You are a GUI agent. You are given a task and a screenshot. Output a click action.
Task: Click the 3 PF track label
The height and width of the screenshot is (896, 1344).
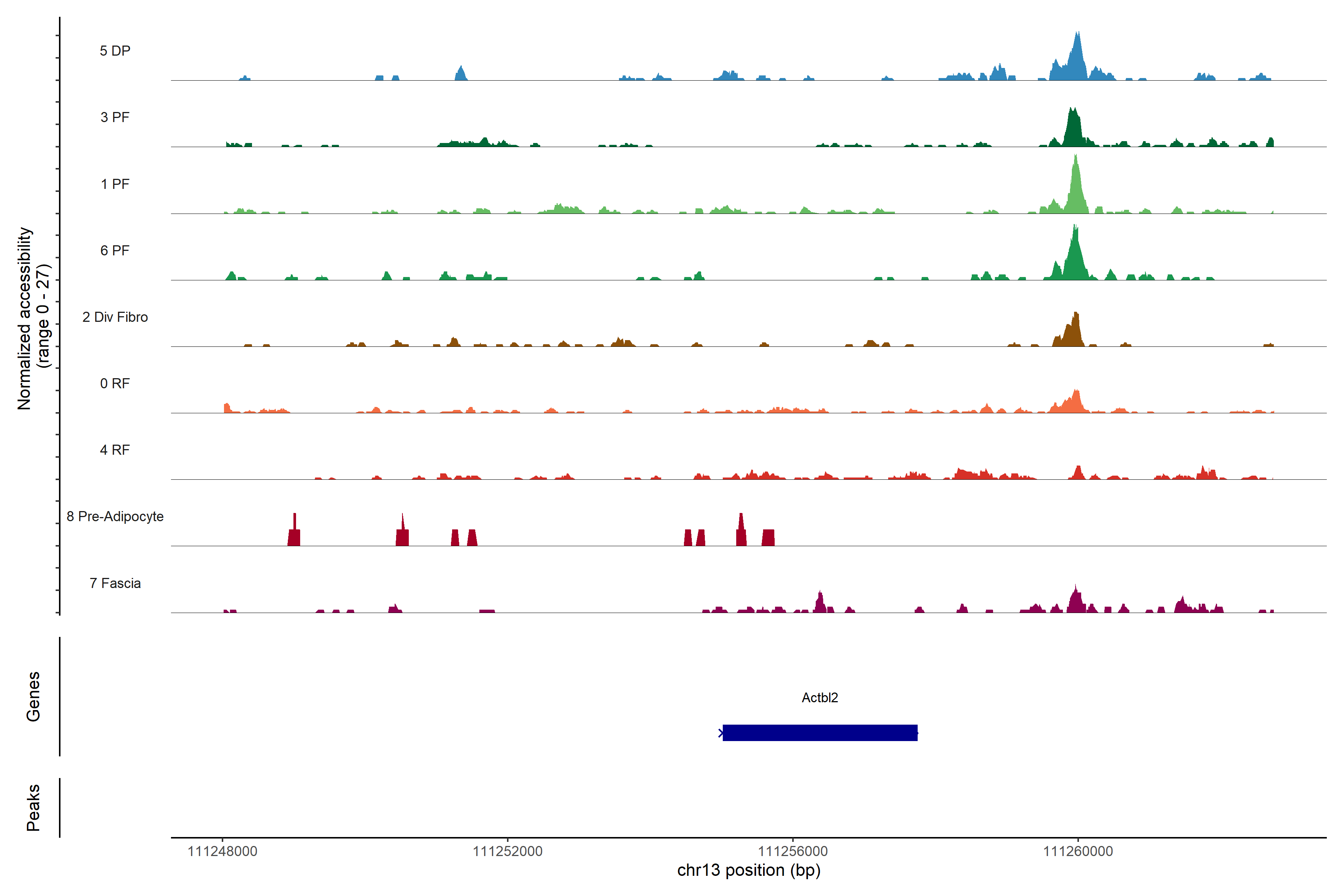(115, 117)
